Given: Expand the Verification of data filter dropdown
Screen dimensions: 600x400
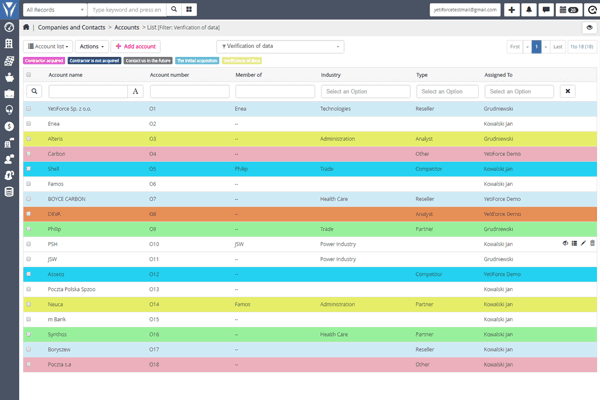Looking at the screenshot, I should [279, 47].
